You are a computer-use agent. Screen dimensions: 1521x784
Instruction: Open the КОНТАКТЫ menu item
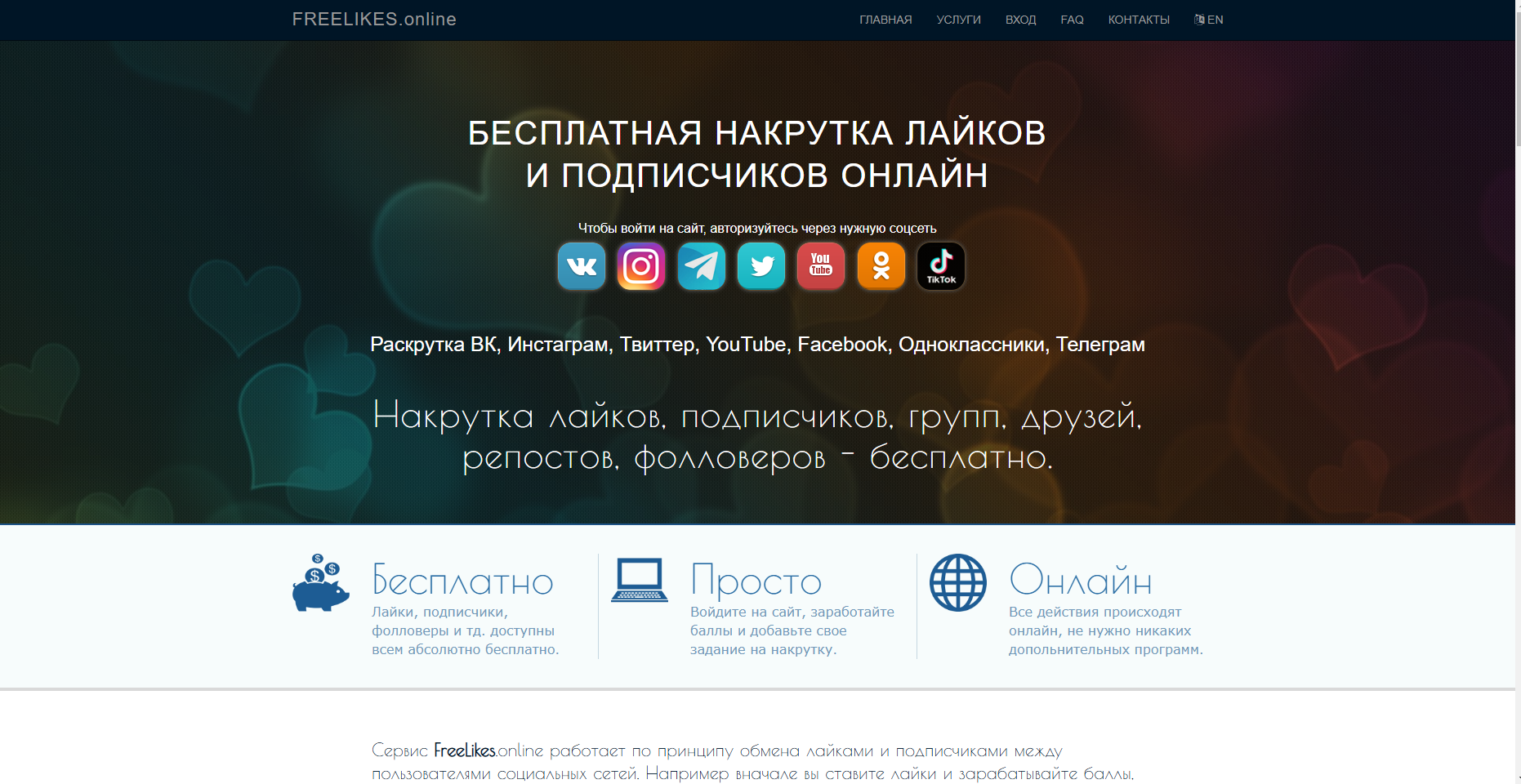[x=1139, y=20]
